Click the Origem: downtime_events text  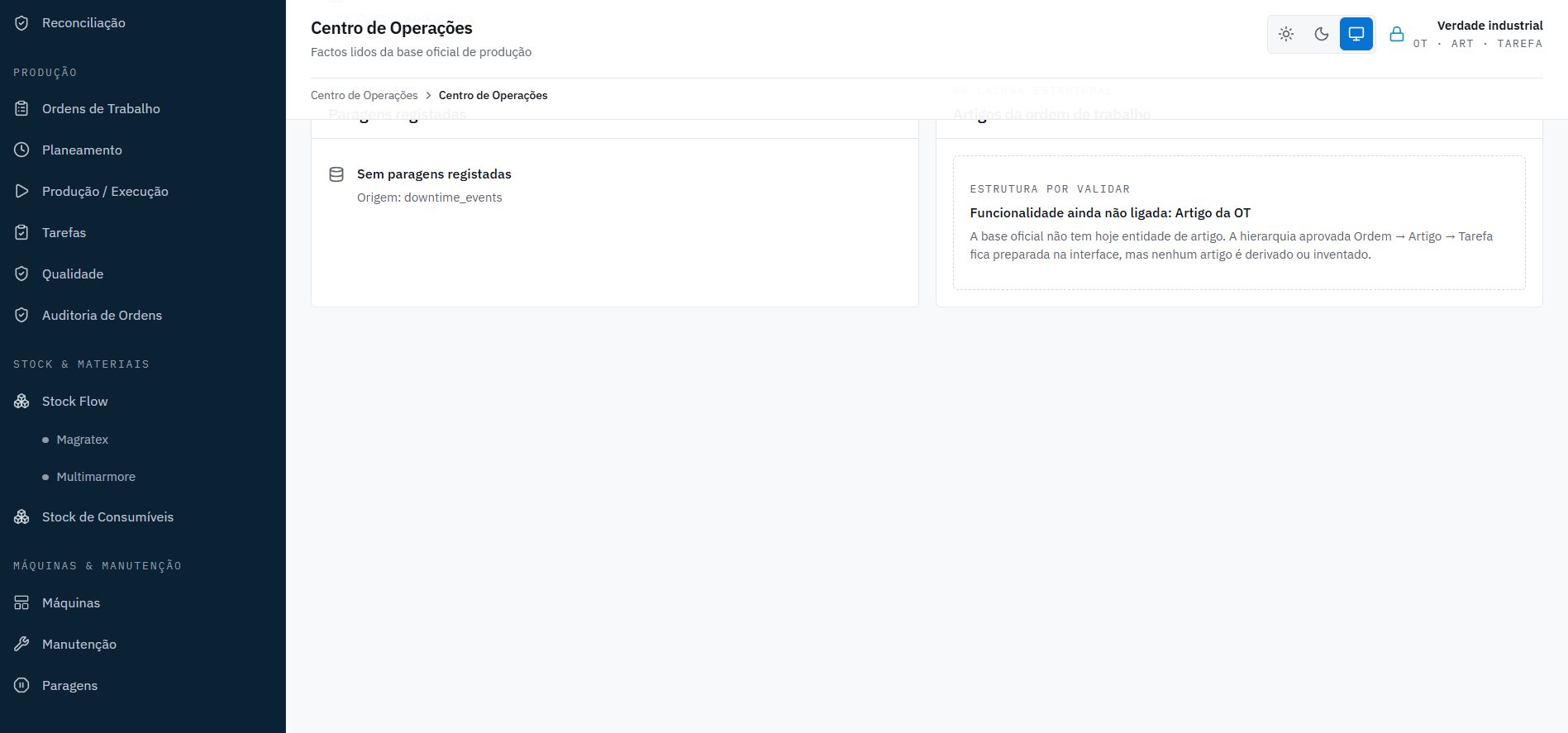[x=430, y=198]
